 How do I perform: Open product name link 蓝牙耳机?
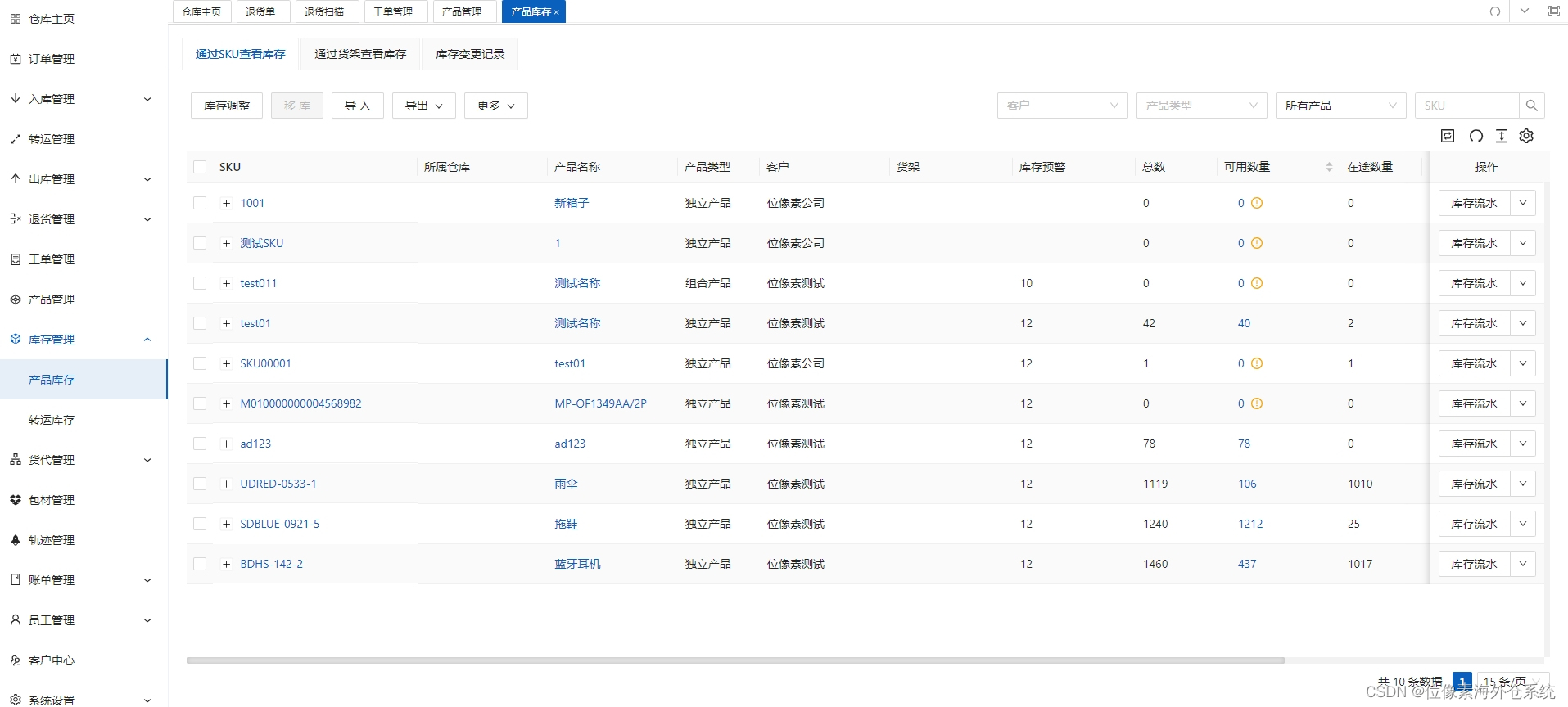577,564
